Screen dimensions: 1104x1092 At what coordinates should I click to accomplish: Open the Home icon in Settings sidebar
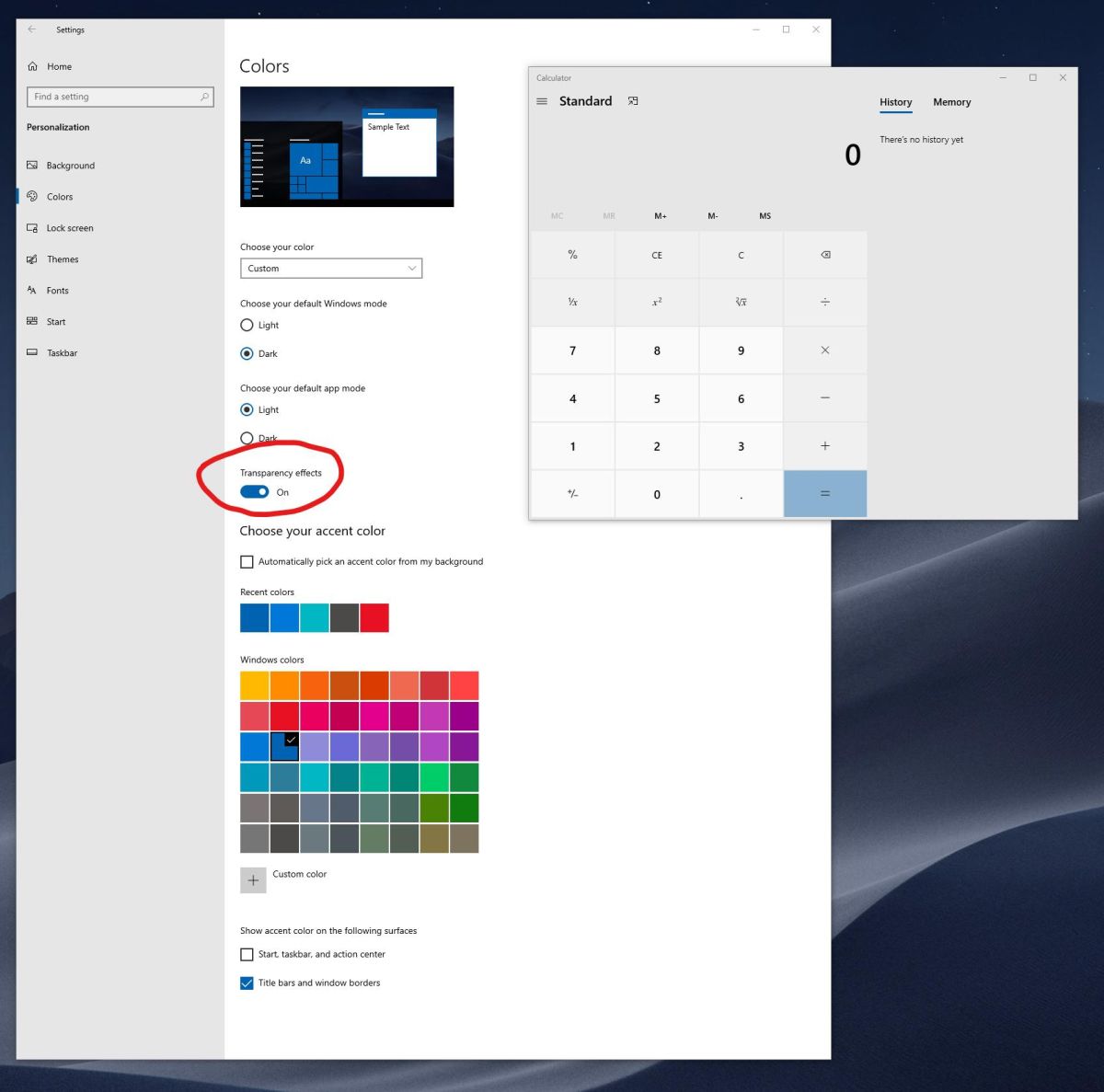tap(32, 66)
